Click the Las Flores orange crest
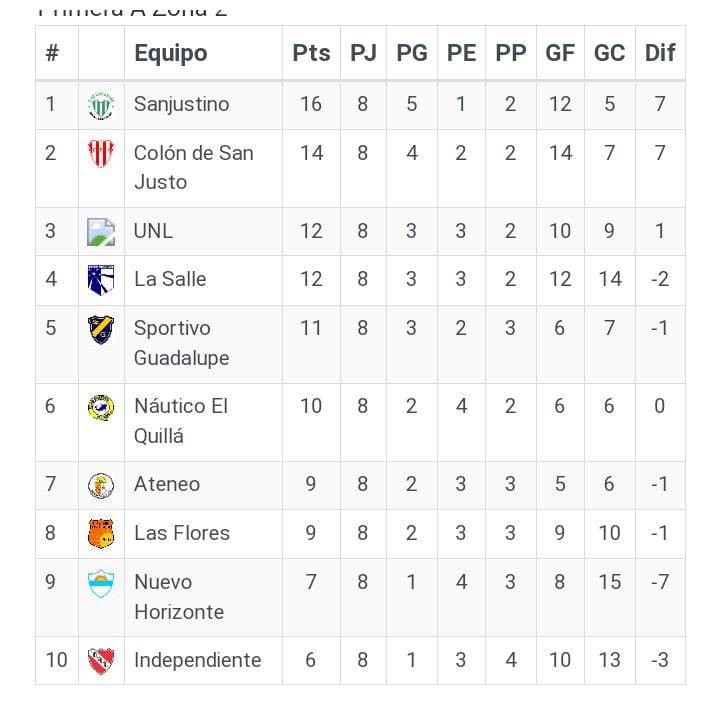 point(101,533)
